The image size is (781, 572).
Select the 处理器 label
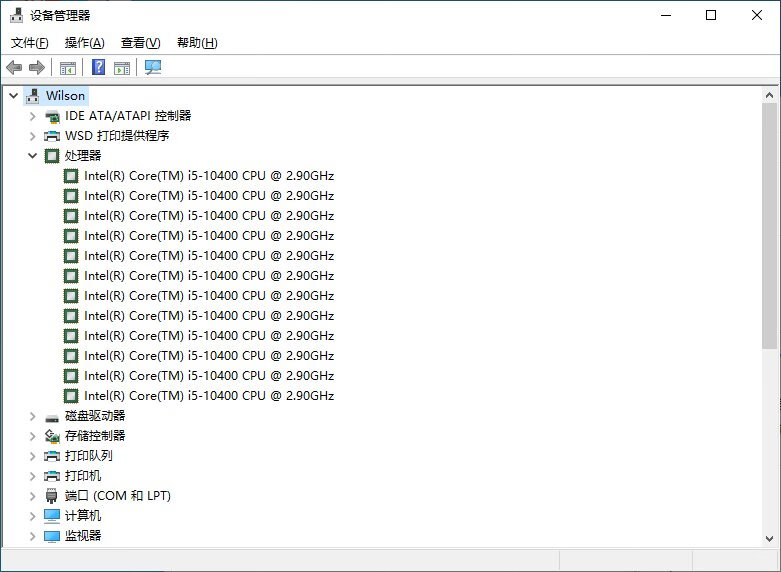click(x=83, y=155)
